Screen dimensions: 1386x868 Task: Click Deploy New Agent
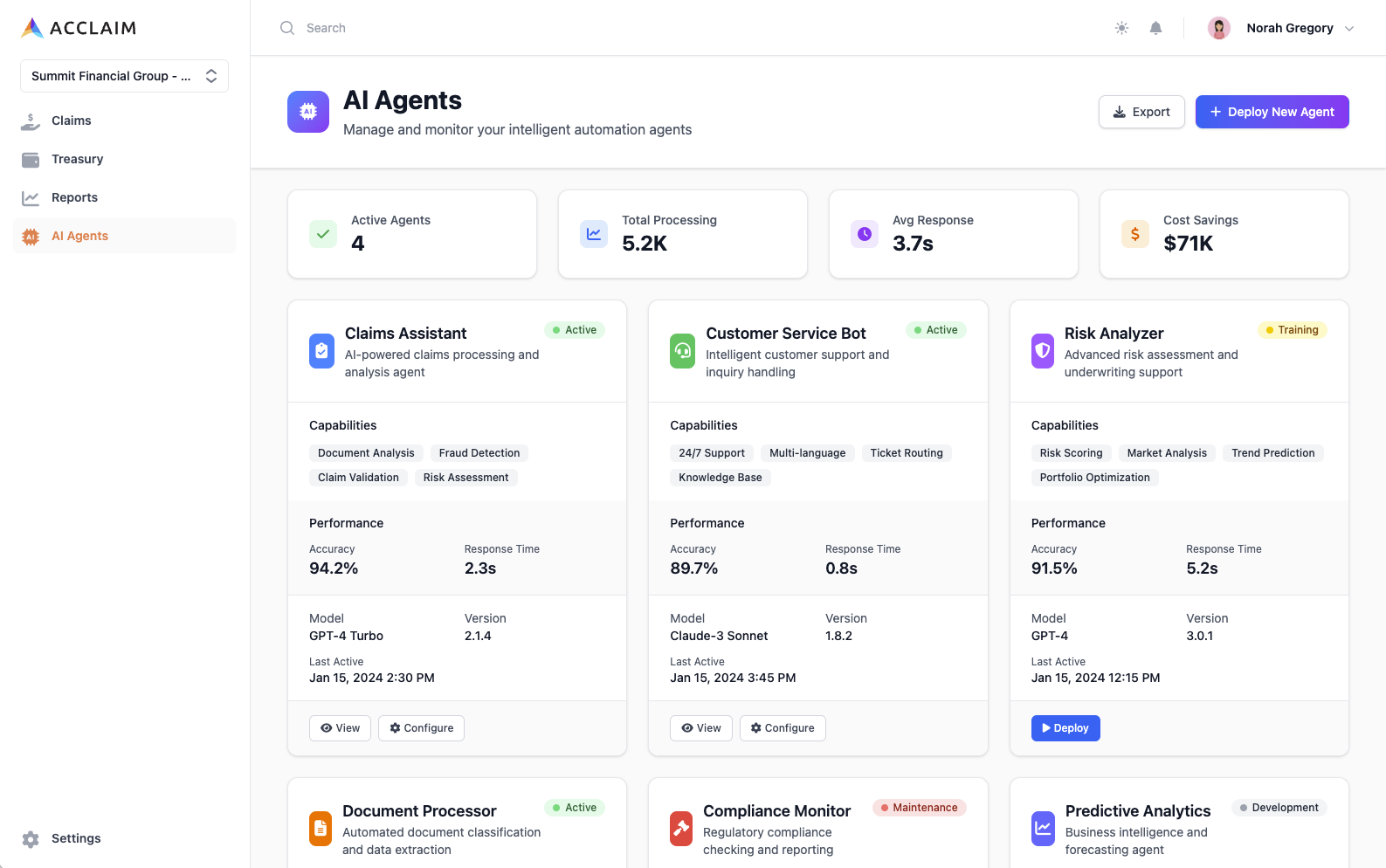click(1272, 112)
